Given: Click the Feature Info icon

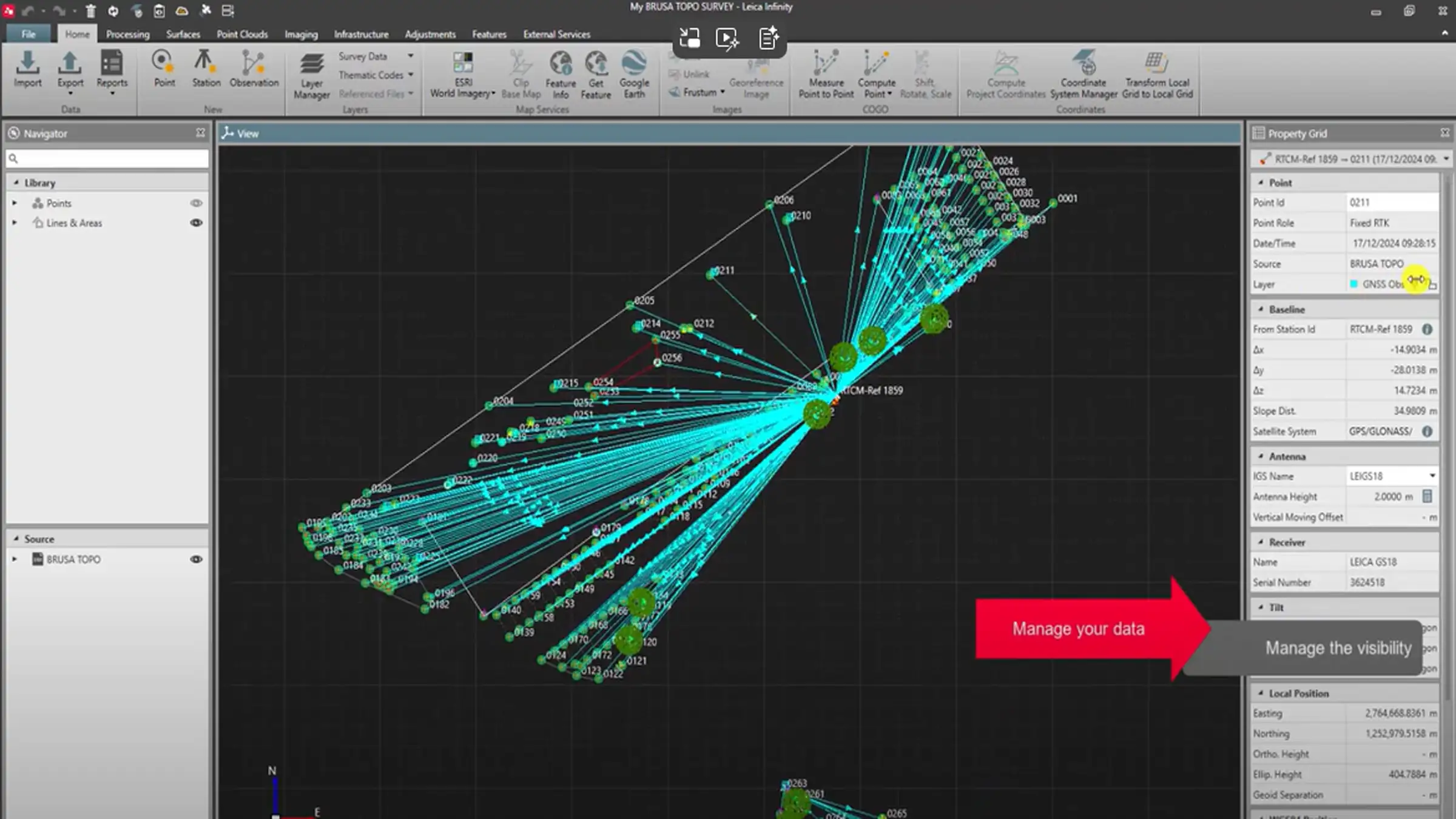Looking at the screenshot, I should pyautogui.click(x=560, y=73).
